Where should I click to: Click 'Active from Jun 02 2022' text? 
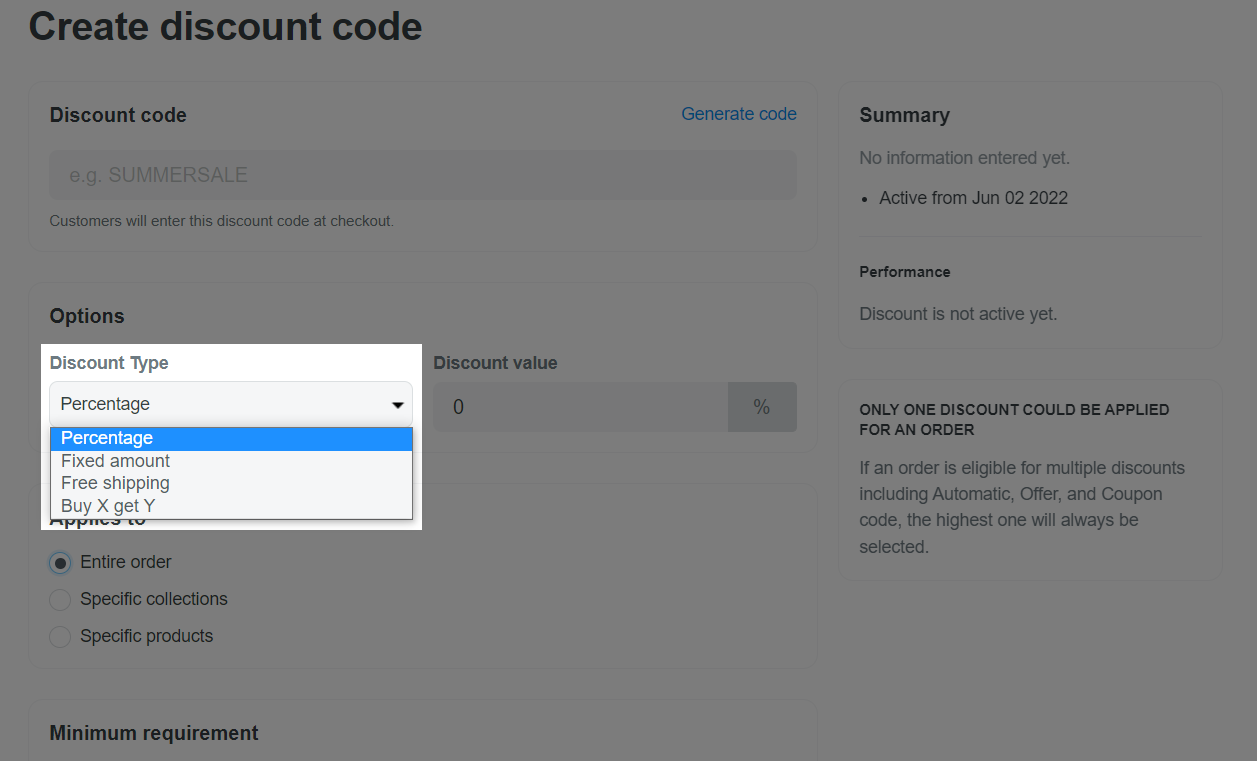tap(973, 198)
